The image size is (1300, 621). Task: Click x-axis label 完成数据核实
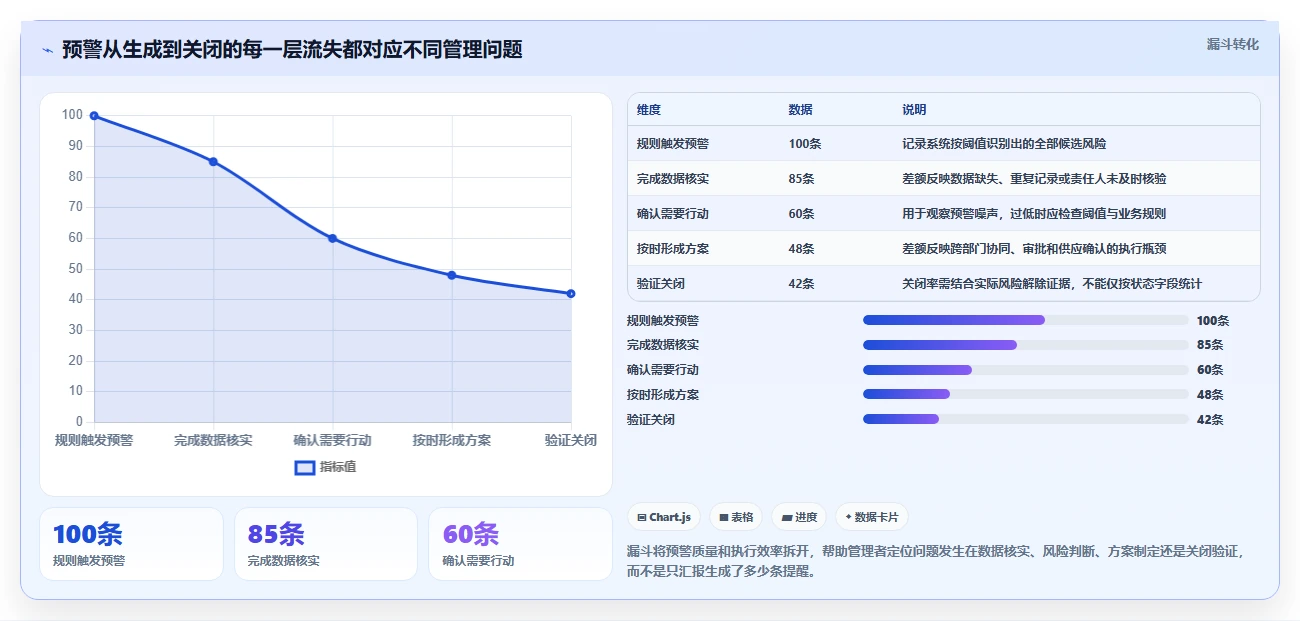pos(213,440)
